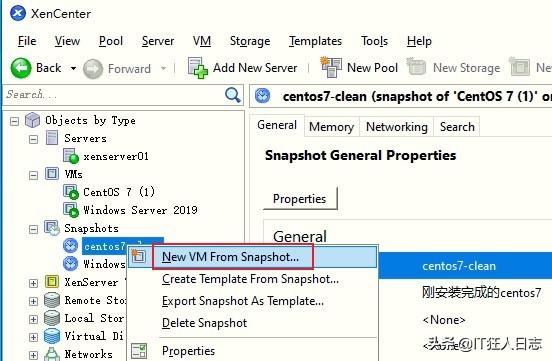Image resolution: width=552 pixels, height=361 pixels.
Task: Click the Local Storage disk icon
Action: (52, 318)
